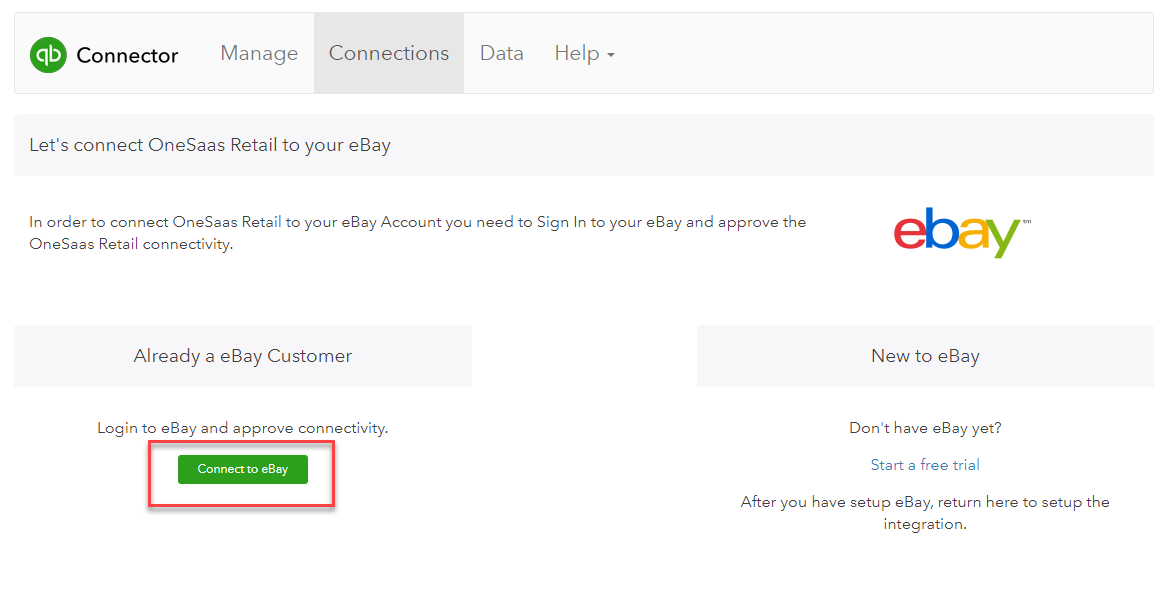The height and width of the screenshot is (603, 1167).
Task: Click the Connect to eBay button
Action: (x=243, y=469)
